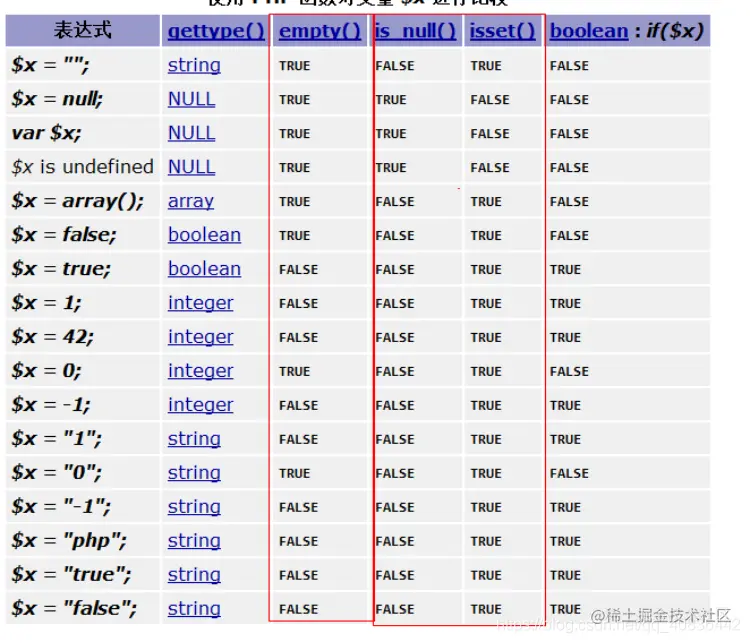The width and height of the screenshot is (750, 643).
Task: Click integer link in $x = -1 row
Action: click(200, 405)
